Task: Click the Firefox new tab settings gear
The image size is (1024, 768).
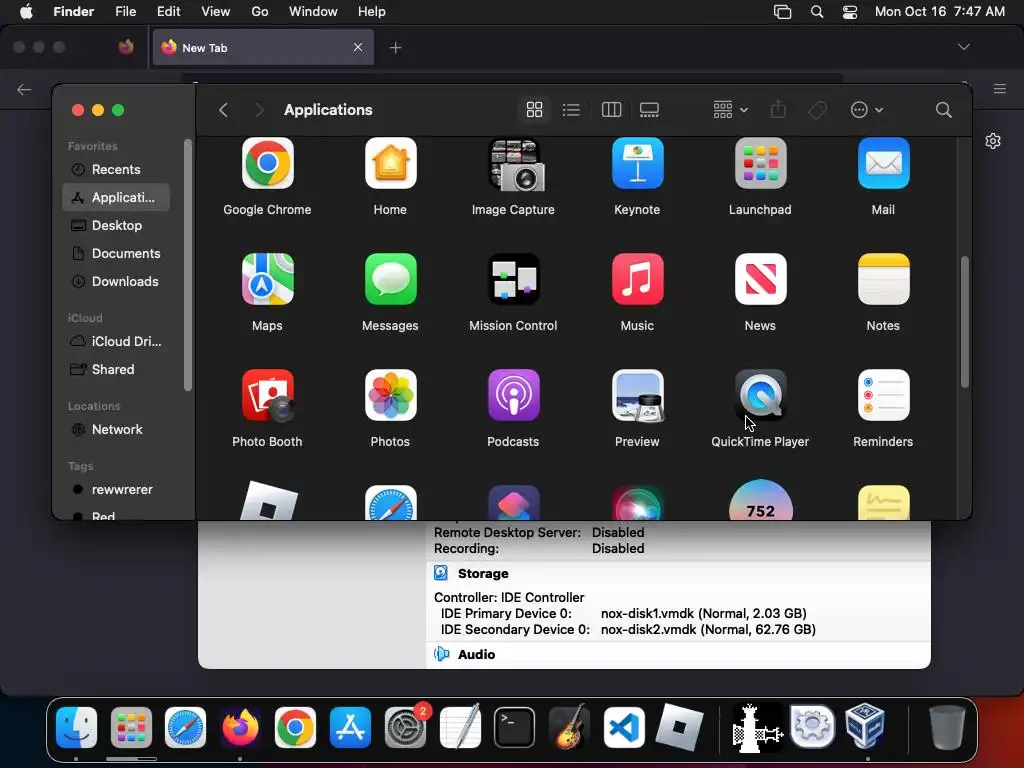Action: 993,141
